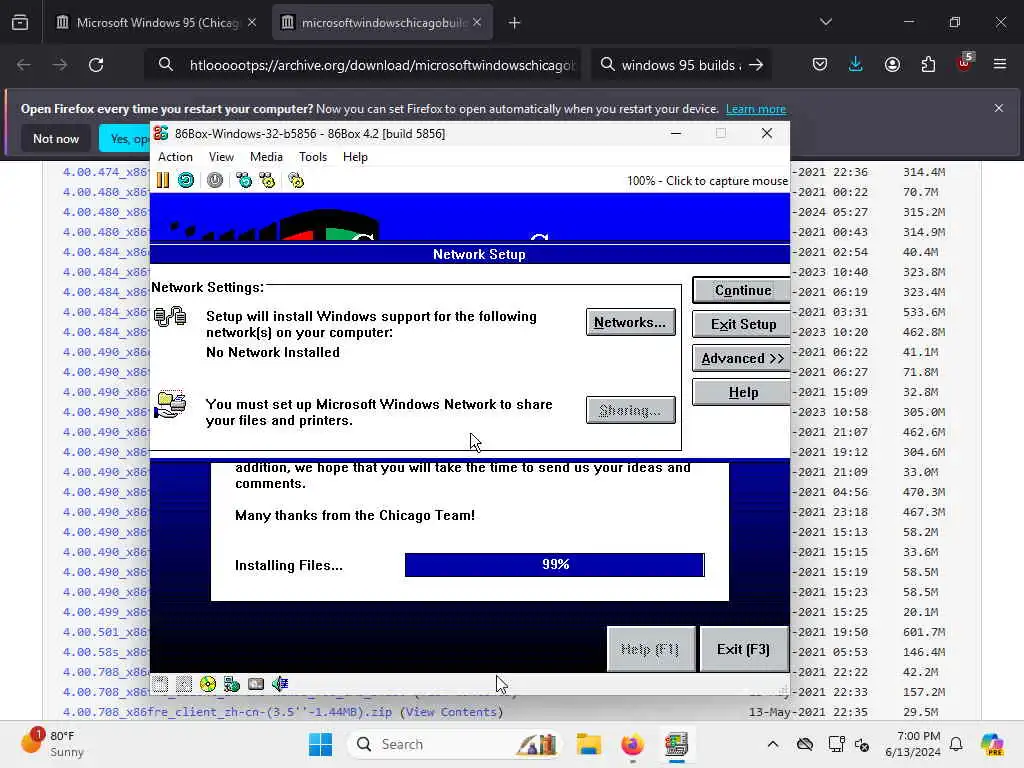Open the 86Box settings gear icon
This screenshot has height=768, width=1024.
296,180
